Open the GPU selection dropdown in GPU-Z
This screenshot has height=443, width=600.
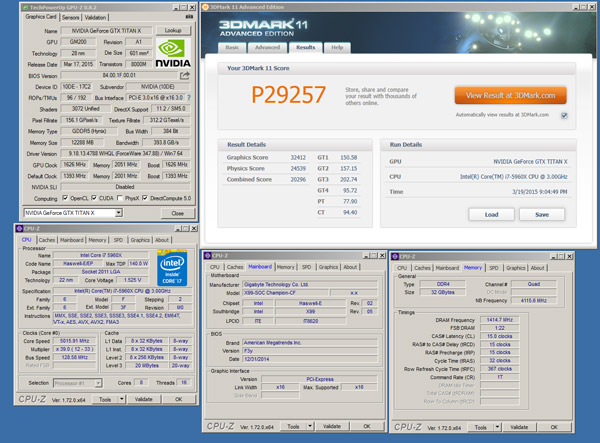(119, 213)
